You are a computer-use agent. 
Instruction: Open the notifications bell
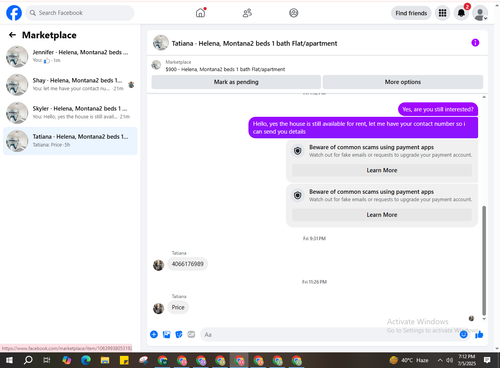[x=461, y=13]
